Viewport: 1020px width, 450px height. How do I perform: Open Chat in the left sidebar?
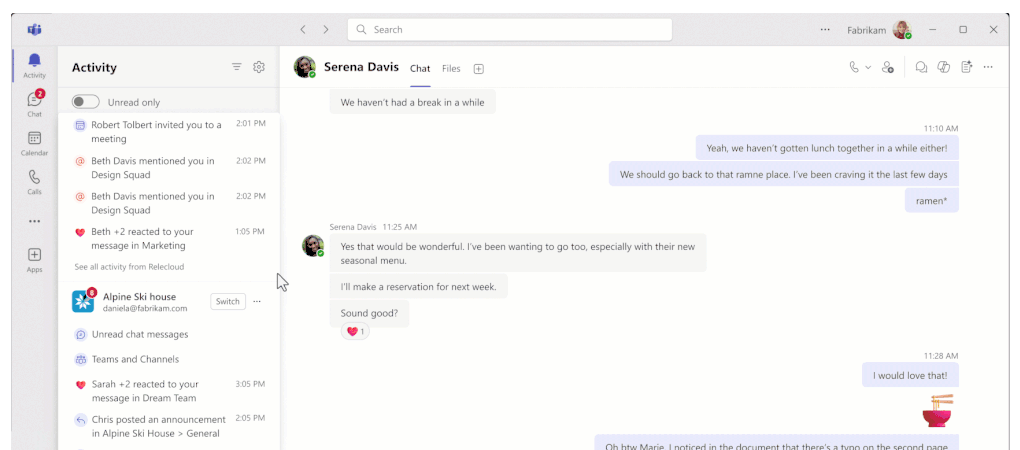(34, 103)
